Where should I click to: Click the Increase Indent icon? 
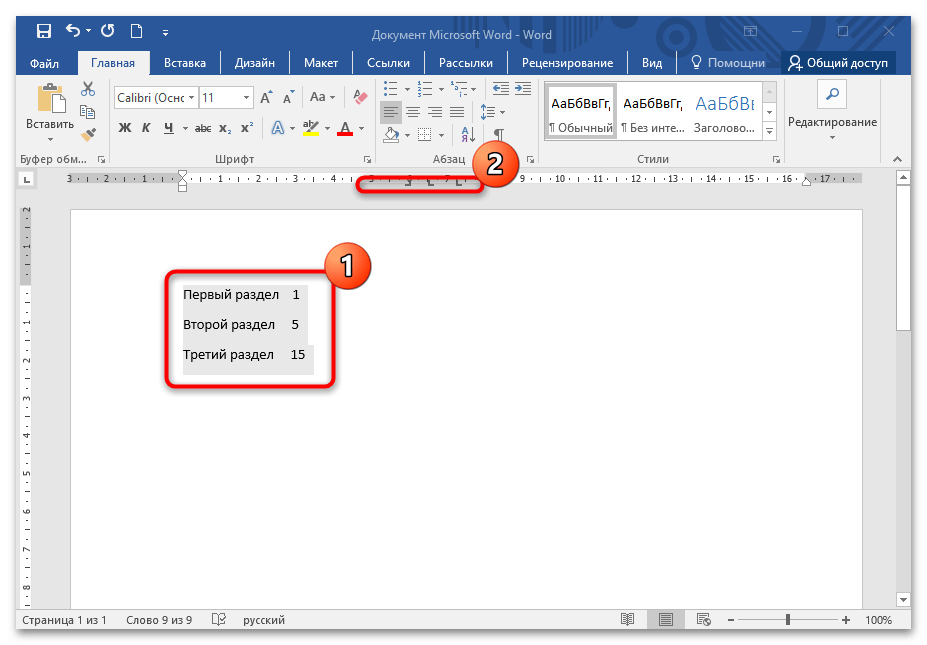tap(522, 88)
